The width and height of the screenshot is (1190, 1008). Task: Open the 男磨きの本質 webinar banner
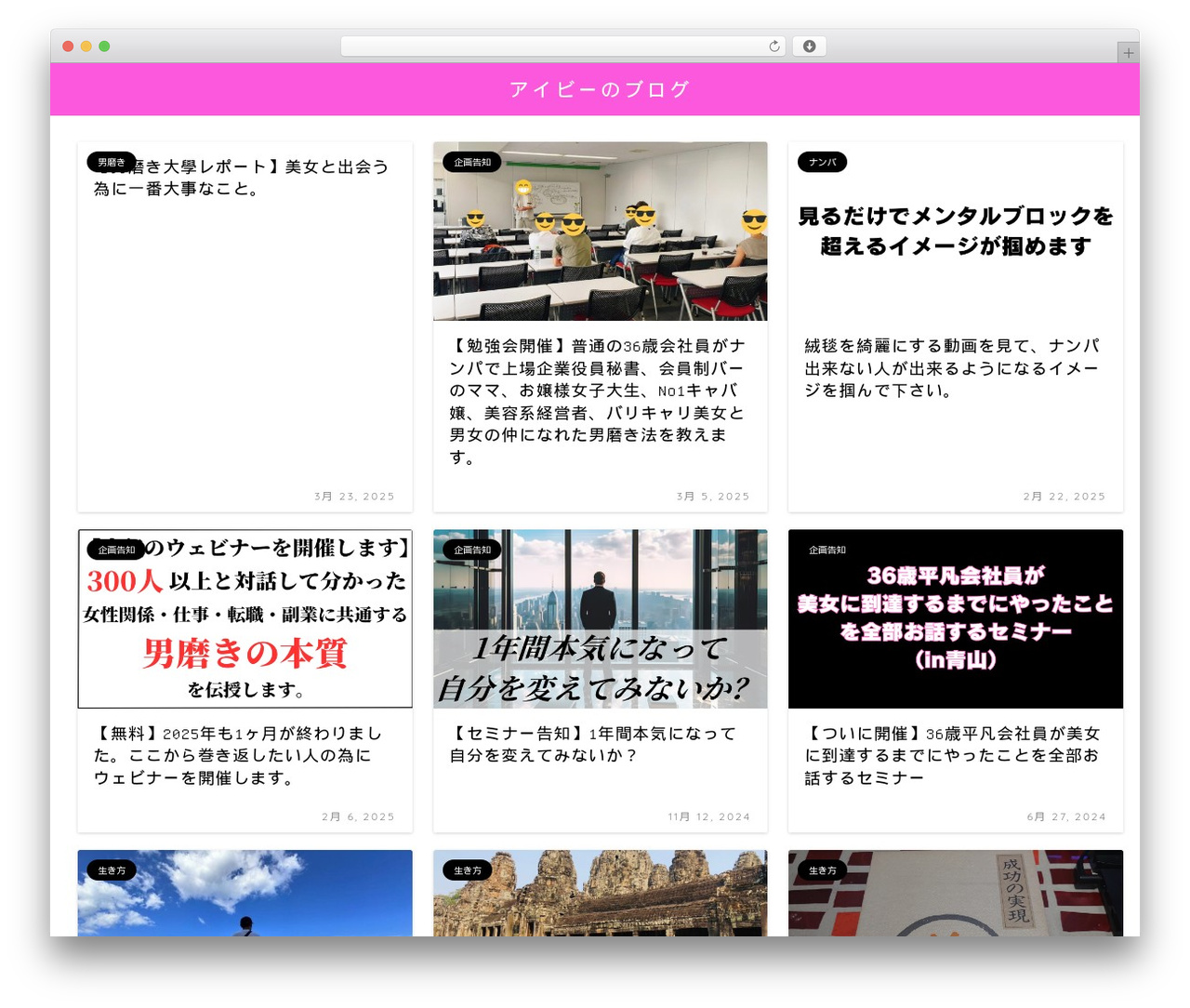click(245, 619)
